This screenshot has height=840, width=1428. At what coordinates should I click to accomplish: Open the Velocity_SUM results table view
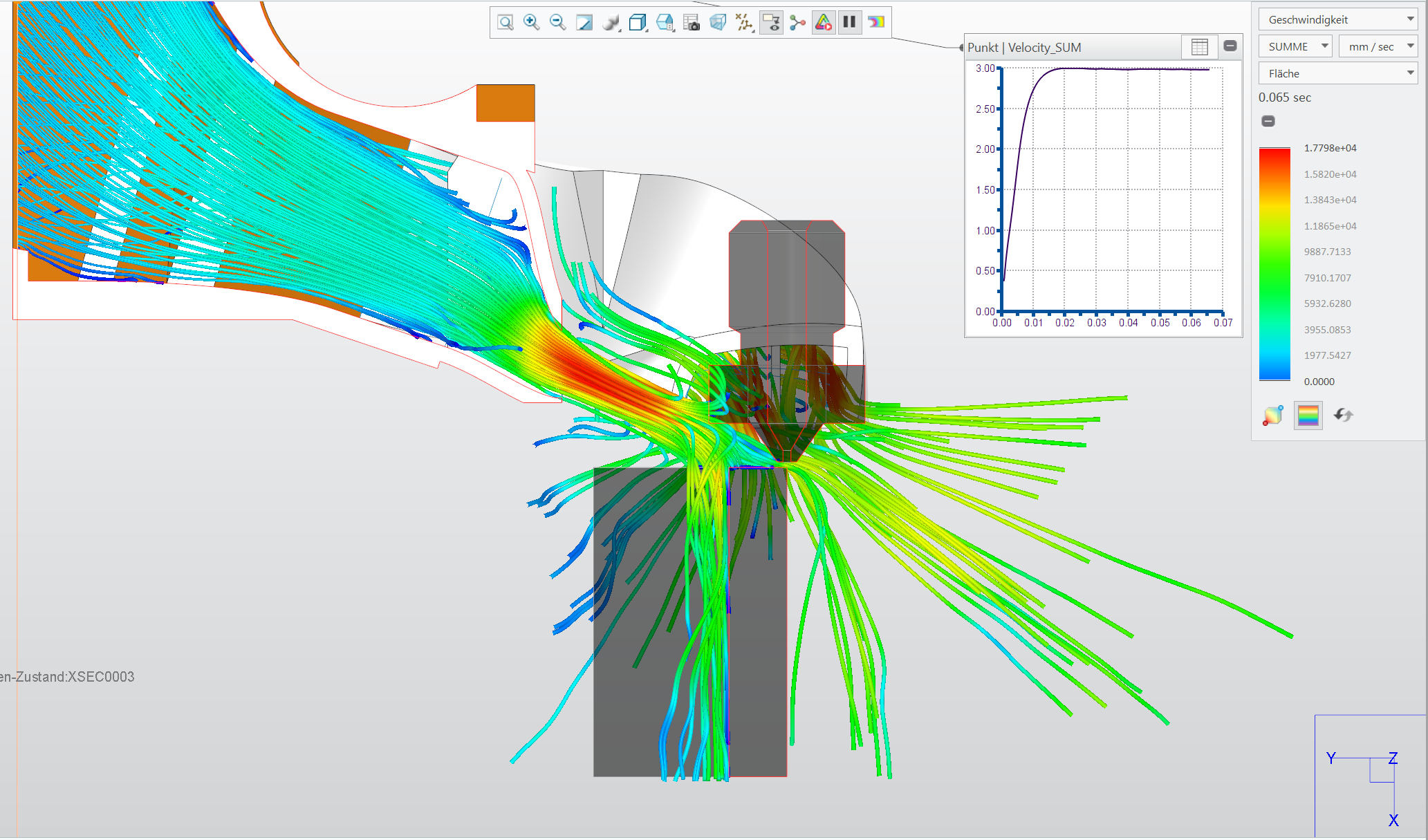(x=1200, y=46)
